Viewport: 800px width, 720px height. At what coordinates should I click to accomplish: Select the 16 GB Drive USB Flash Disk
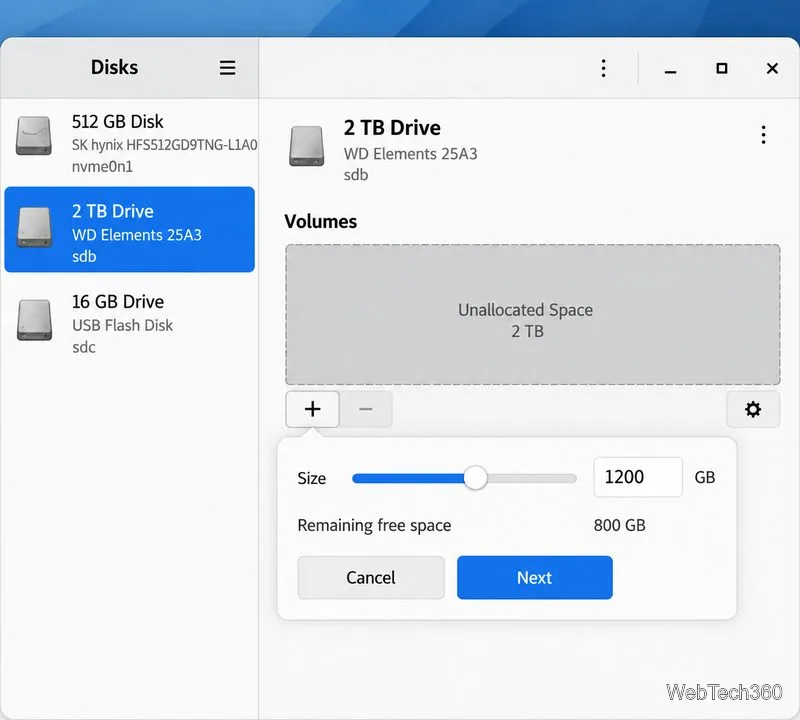pos(130,323)
